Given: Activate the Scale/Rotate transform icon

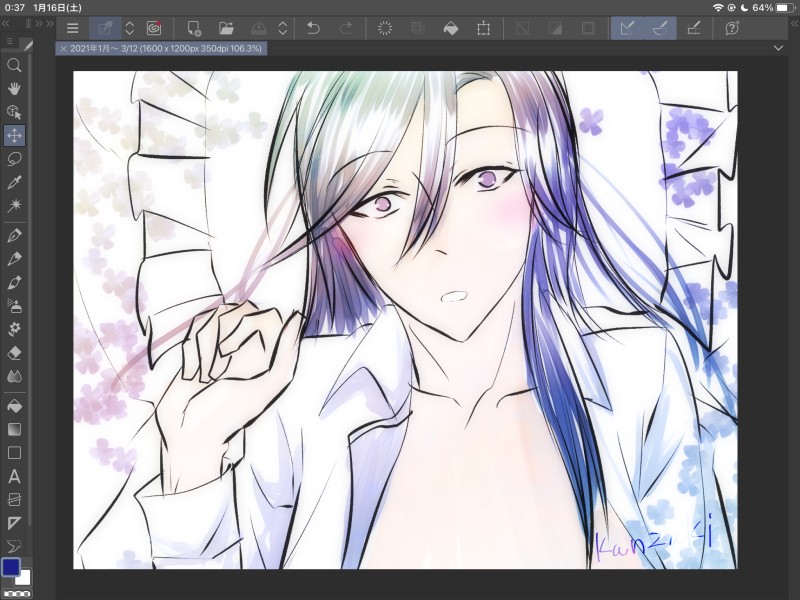Looking at the screenshot, I should 483,29.
